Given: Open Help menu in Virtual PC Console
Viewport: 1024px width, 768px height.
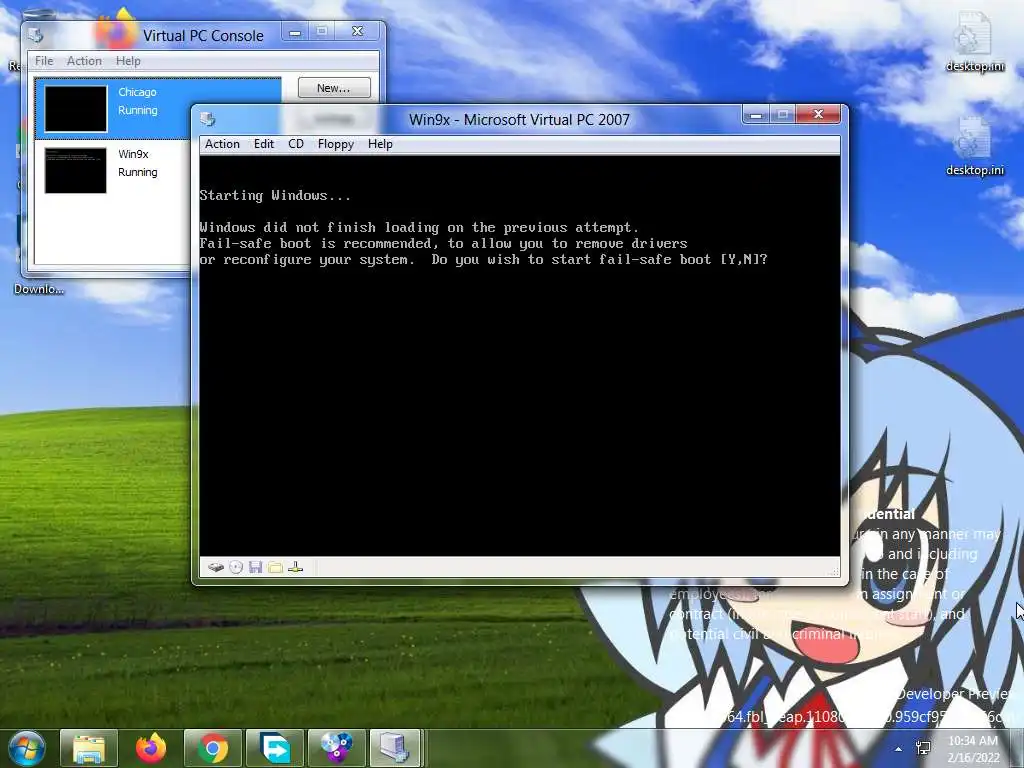Looking at the screenshot, I should (x=128, y=61).
